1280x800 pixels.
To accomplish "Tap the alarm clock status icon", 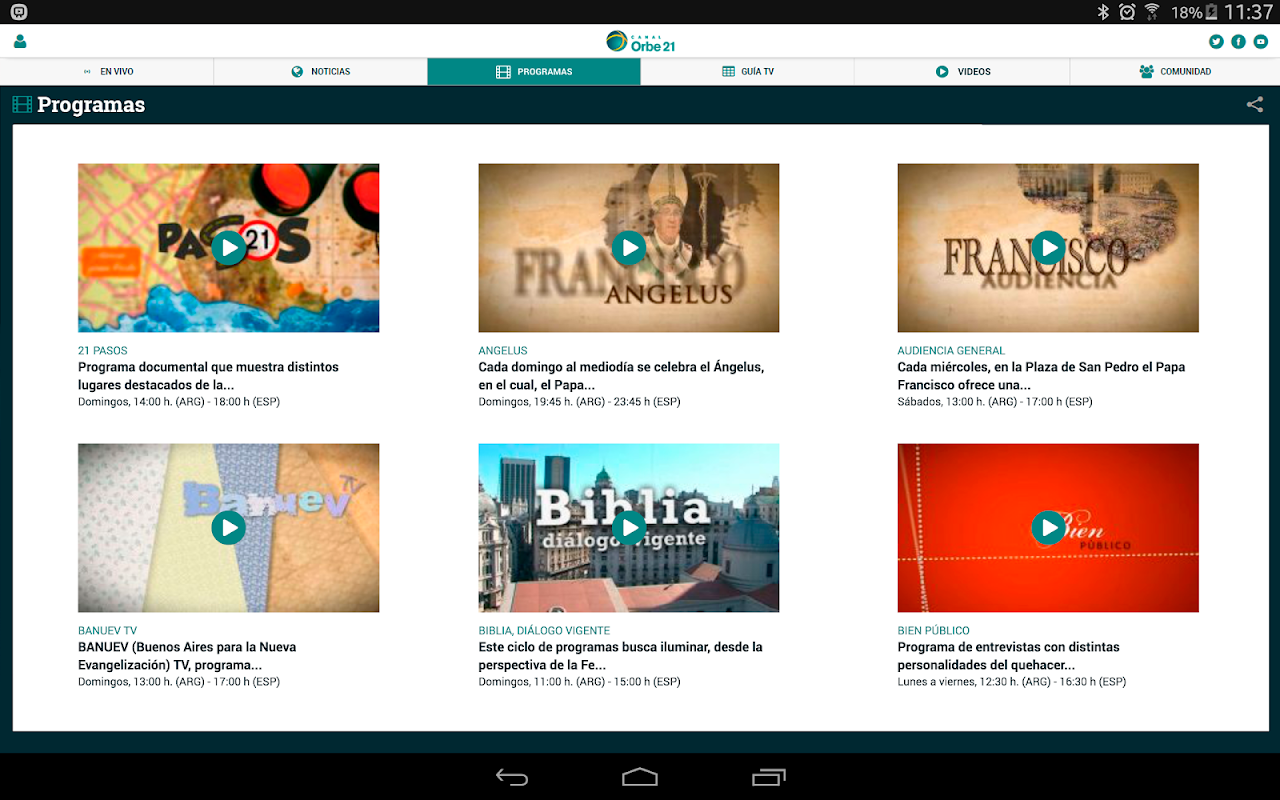I will click(1127, 12).
